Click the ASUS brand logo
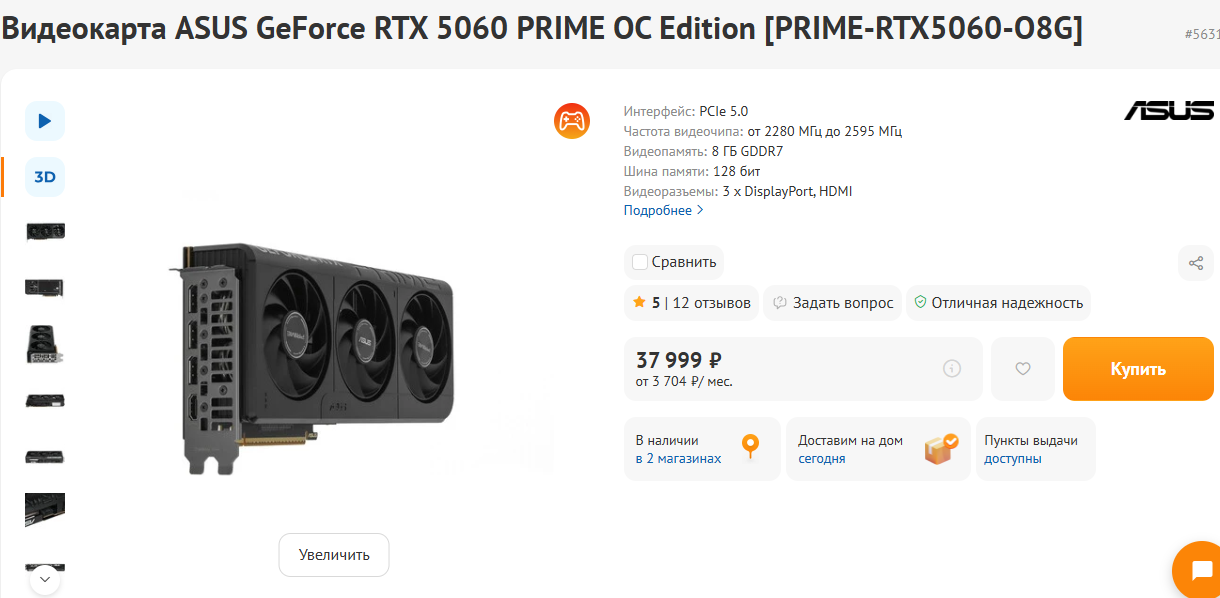The width and height of the screenshot is (1220, 598). (1169, 110)
